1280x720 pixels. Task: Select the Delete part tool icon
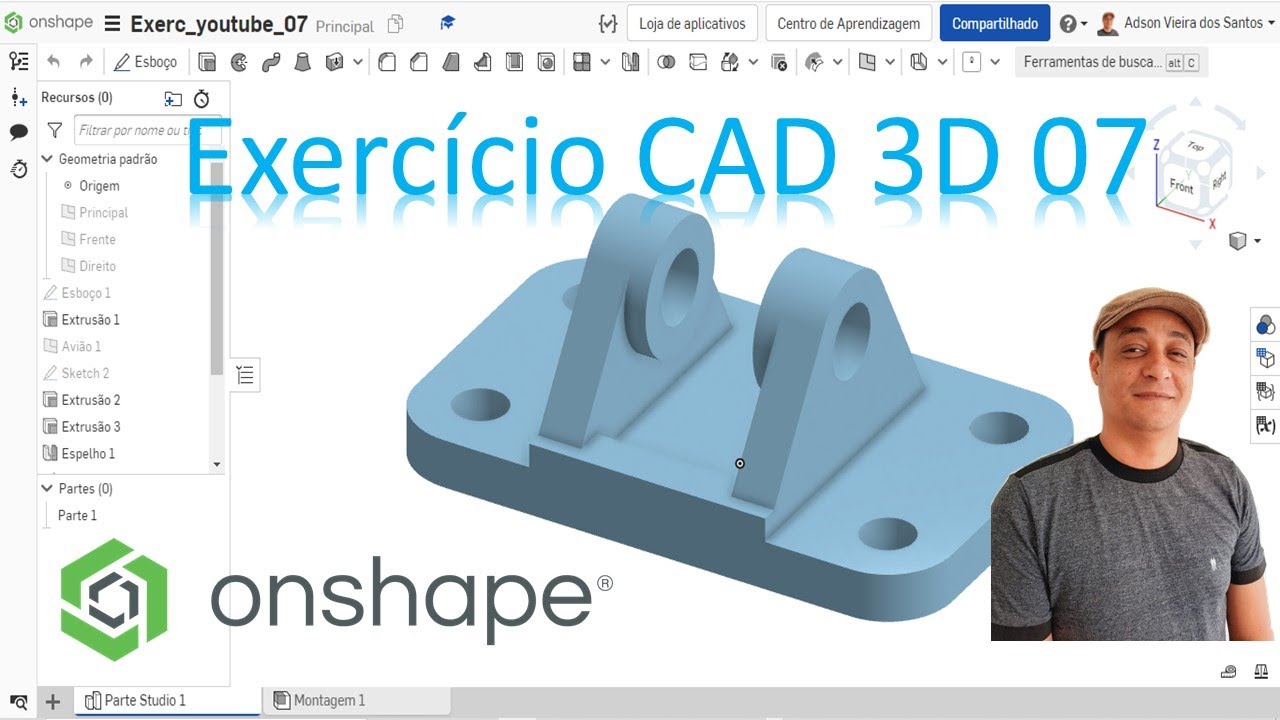pyautogui.click(x=778, y=62)
